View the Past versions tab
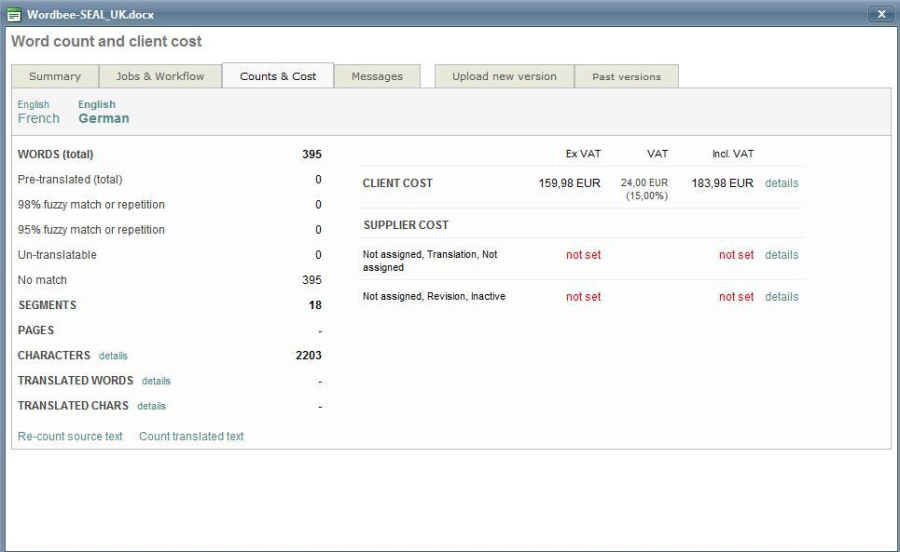Image resolution: width=900 pixels, height=552 pixels. pyautogui.click(x=626, y=76)
